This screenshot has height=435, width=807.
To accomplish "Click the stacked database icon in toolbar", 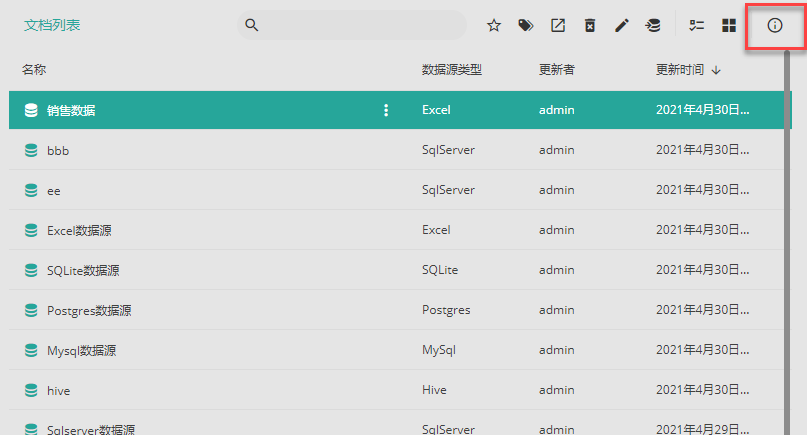I will click(x=653, y=25).
